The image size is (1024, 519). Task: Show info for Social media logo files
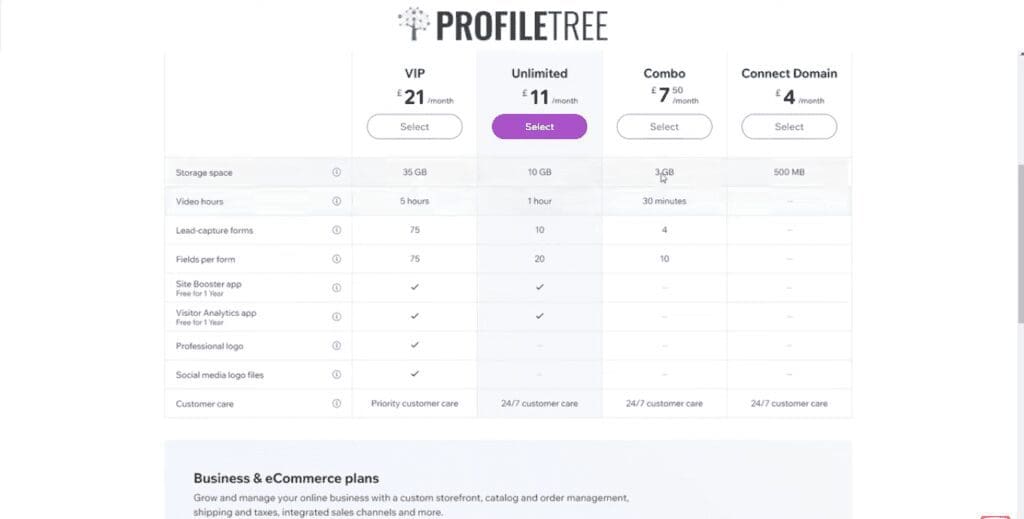[336, 375]
